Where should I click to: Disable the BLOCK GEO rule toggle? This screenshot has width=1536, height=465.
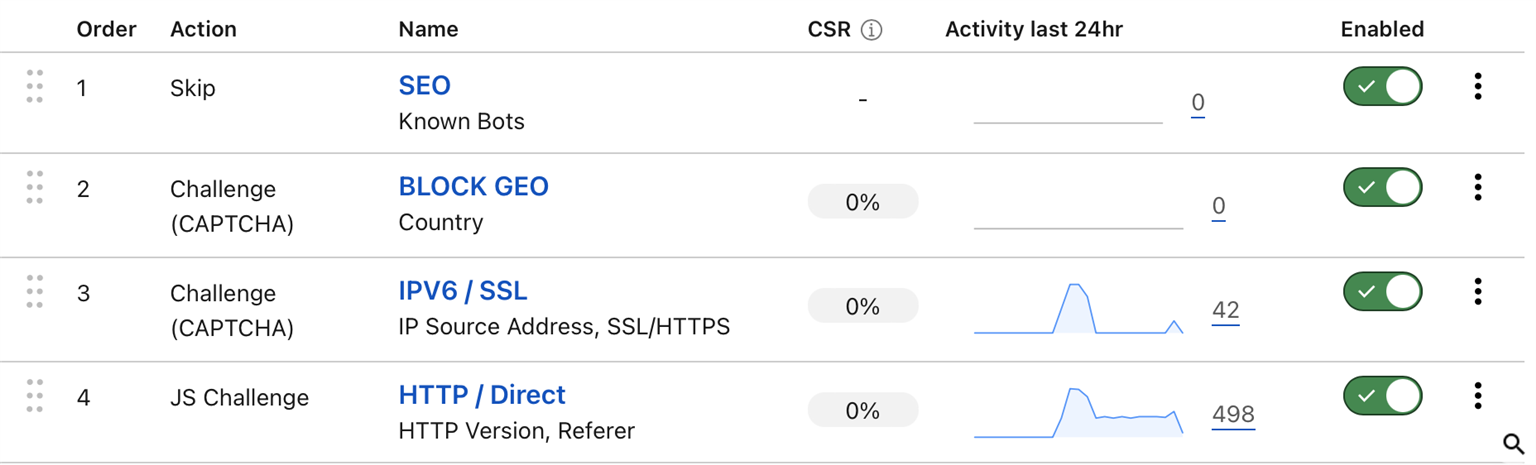coord(1383,187)
